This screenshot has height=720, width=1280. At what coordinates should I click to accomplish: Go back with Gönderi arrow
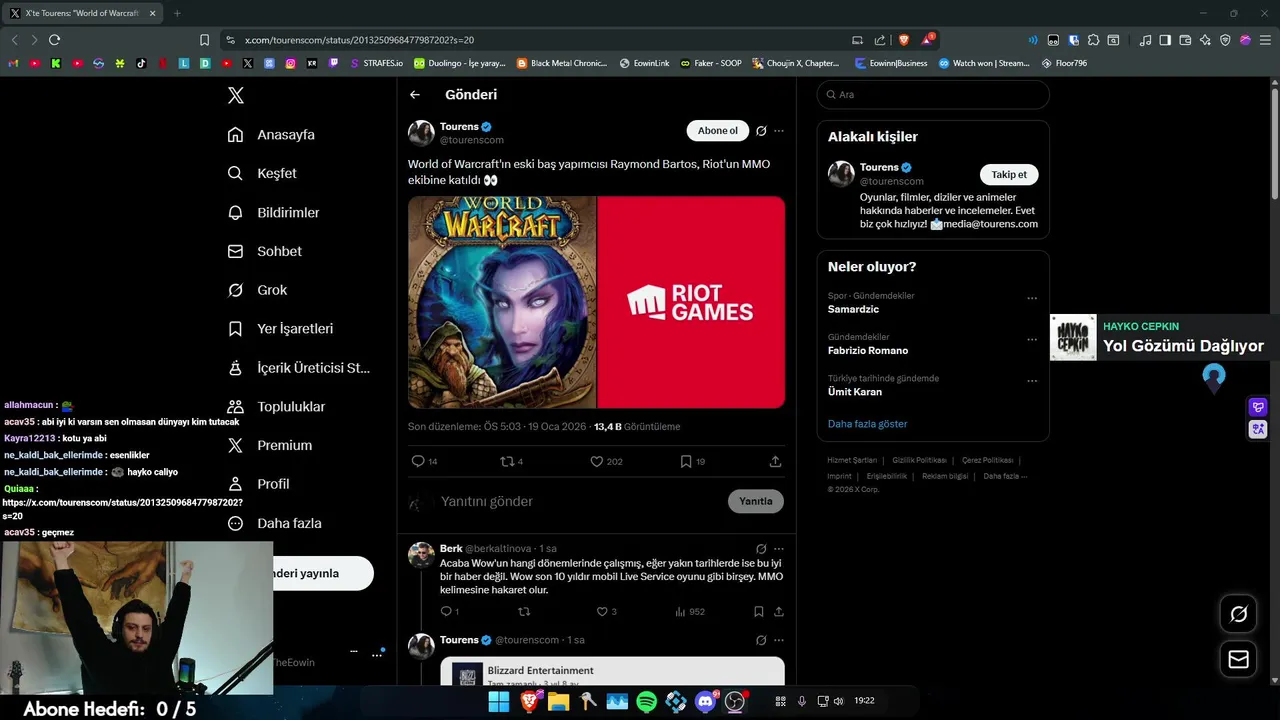click(415, 95)
